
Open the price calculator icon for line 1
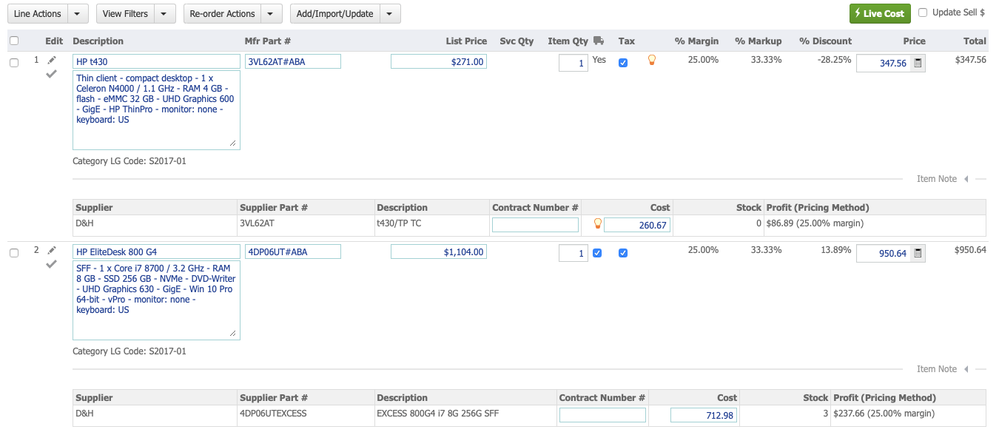point(918,63)
